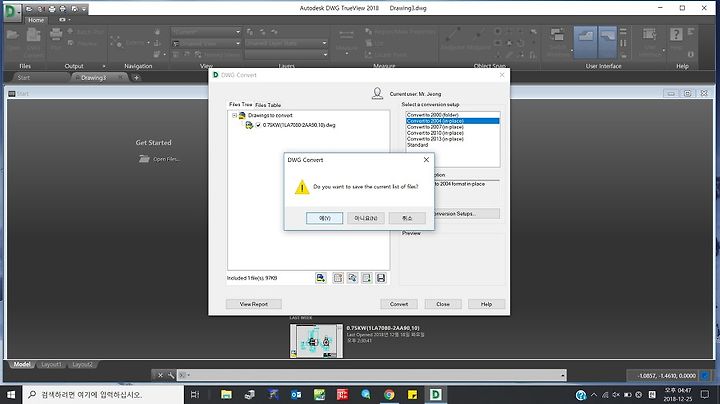Select the Drawings to convert tree item

point(270,116)
